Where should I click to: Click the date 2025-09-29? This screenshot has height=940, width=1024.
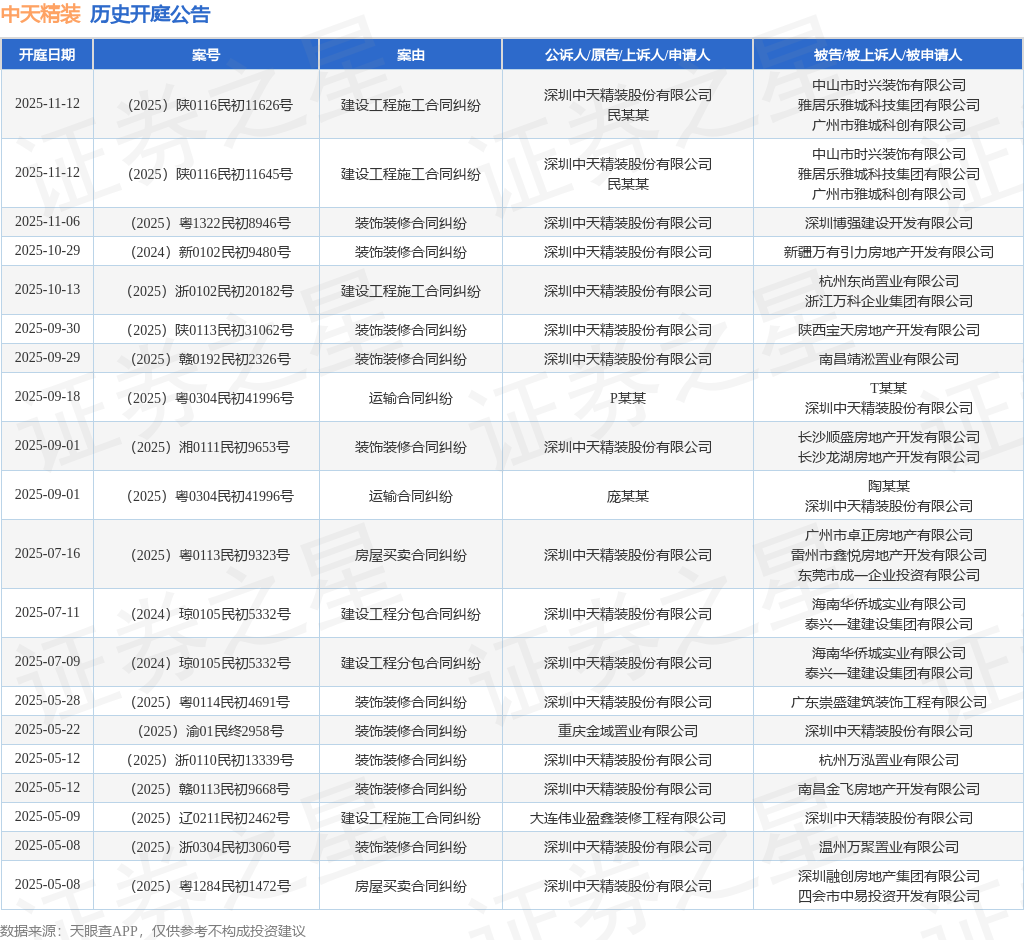tap(47, 357)
